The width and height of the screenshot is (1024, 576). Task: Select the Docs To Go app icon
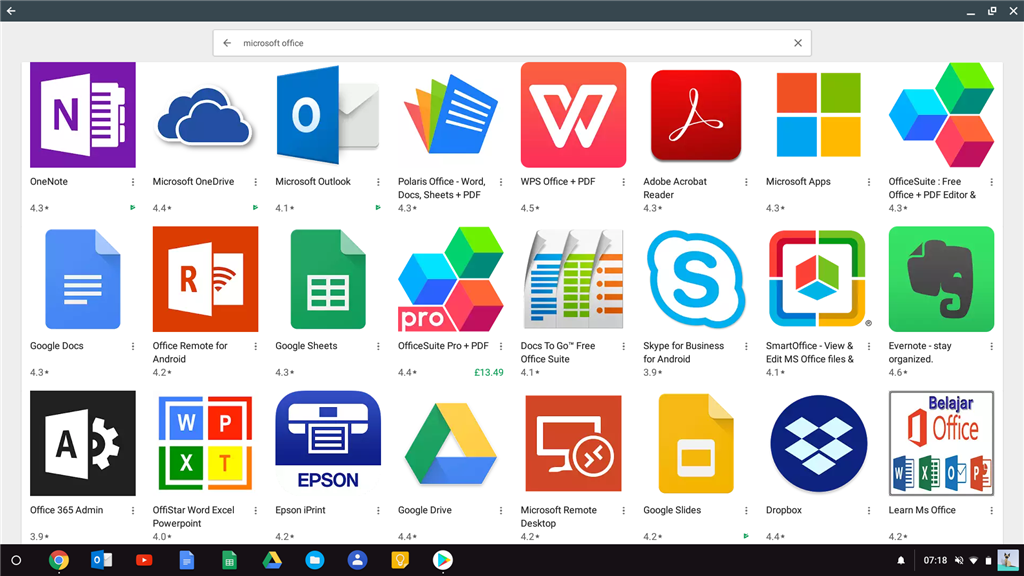coord(573,280)
